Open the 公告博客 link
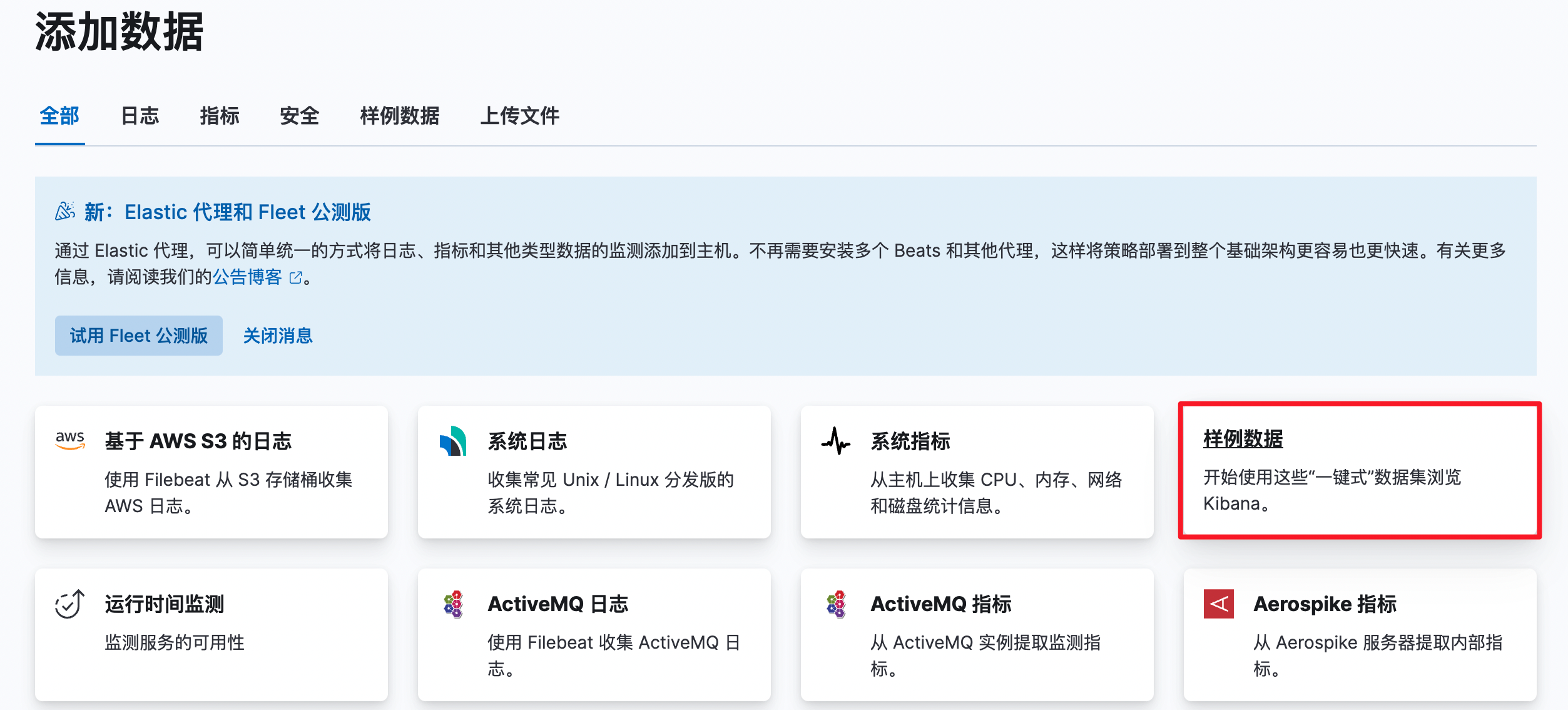 [x=248, y=277]
